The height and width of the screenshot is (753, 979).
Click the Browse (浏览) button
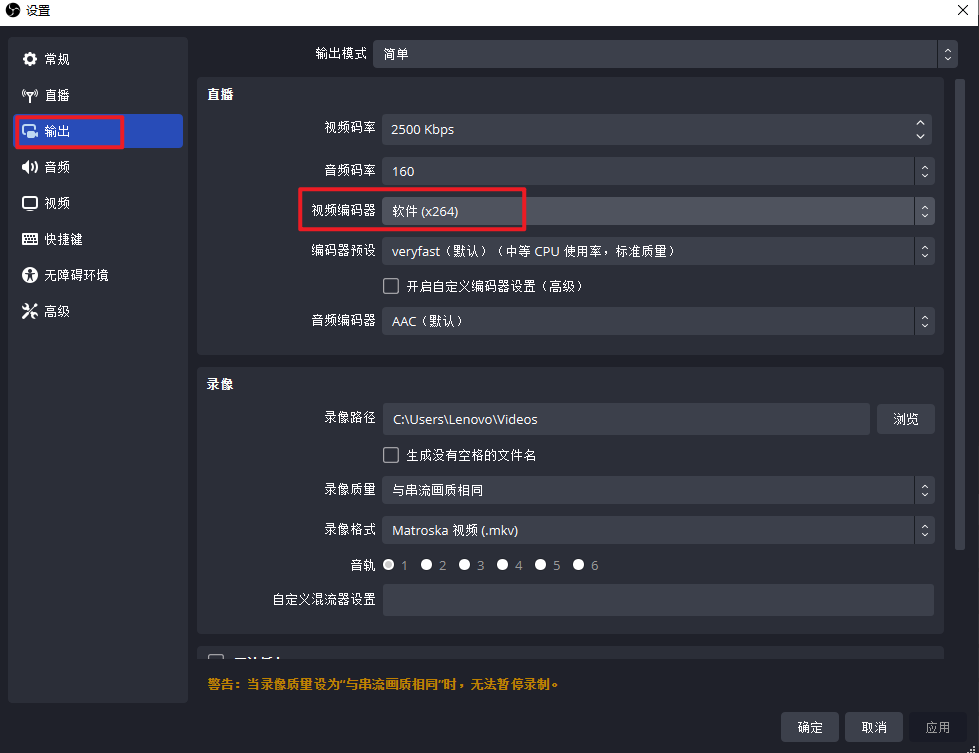pos(905,419)
